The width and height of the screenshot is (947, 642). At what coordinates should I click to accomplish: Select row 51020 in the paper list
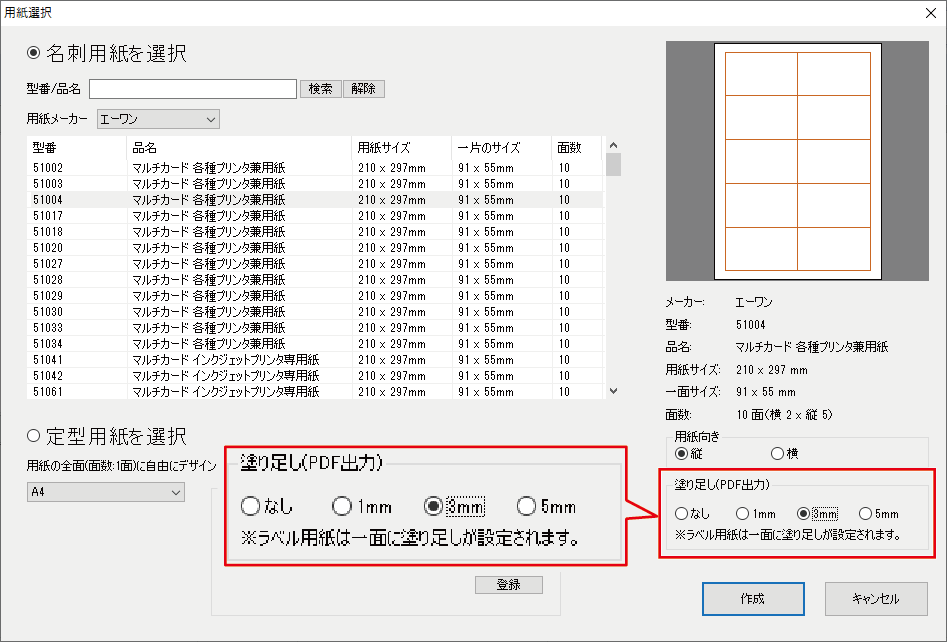[x=315, y=248]
